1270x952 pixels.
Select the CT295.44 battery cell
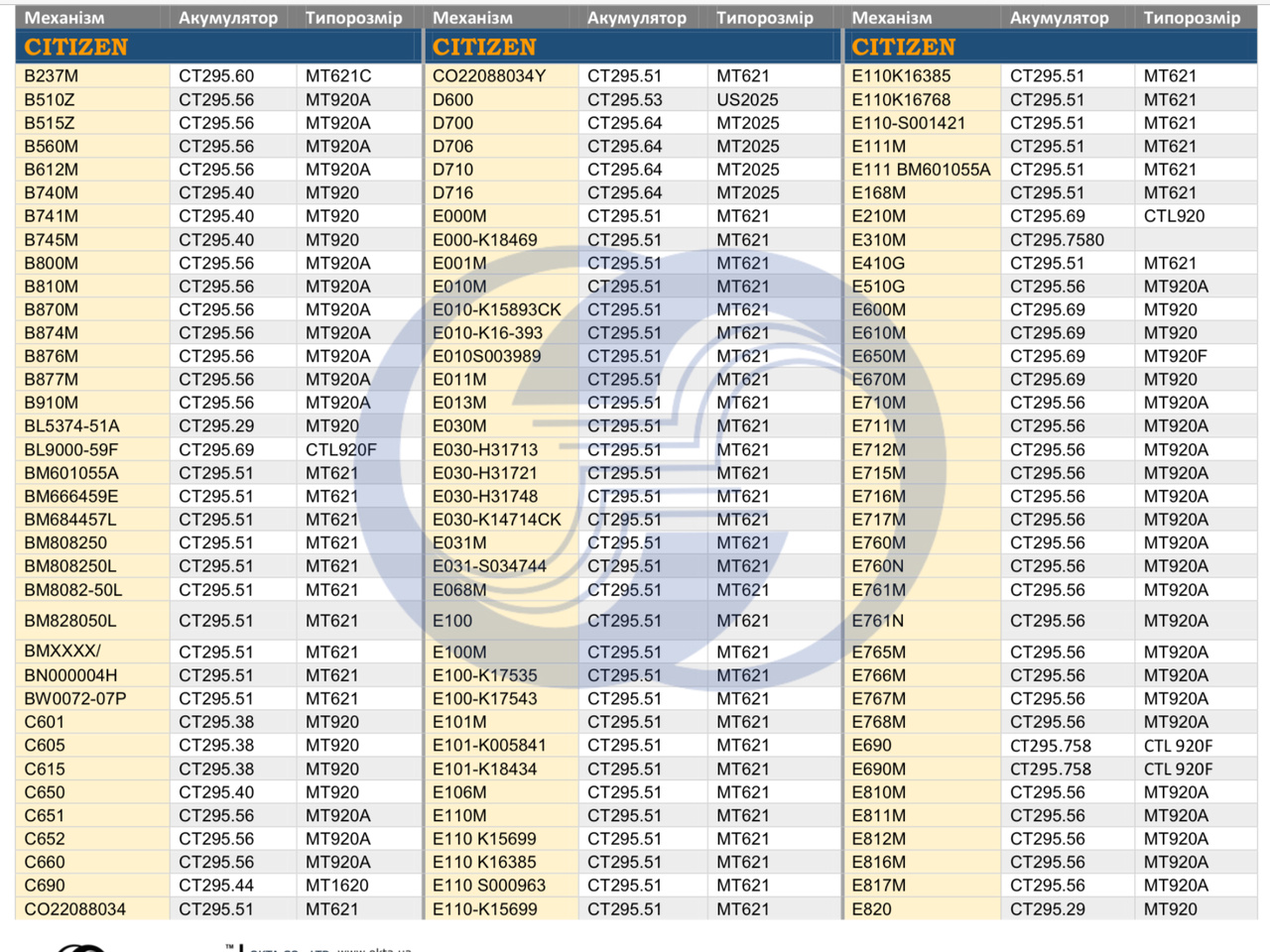[x=216, y=886]
